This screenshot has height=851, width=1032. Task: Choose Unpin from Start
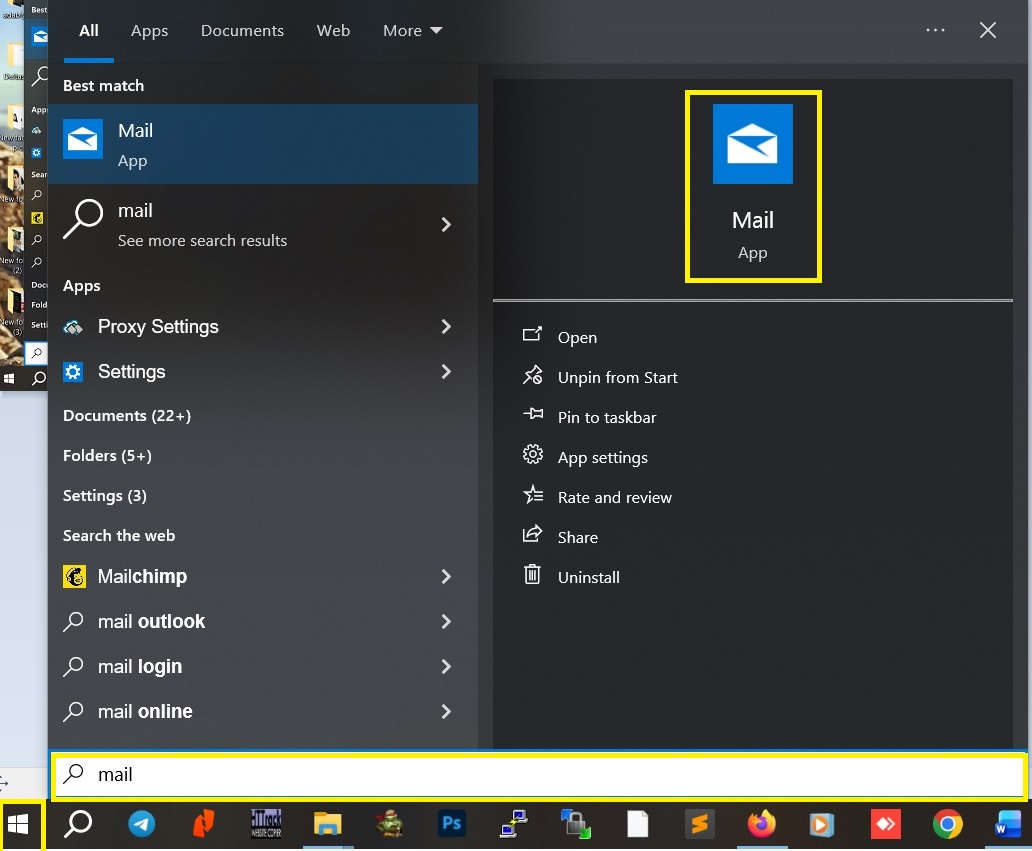pos(617,378)
